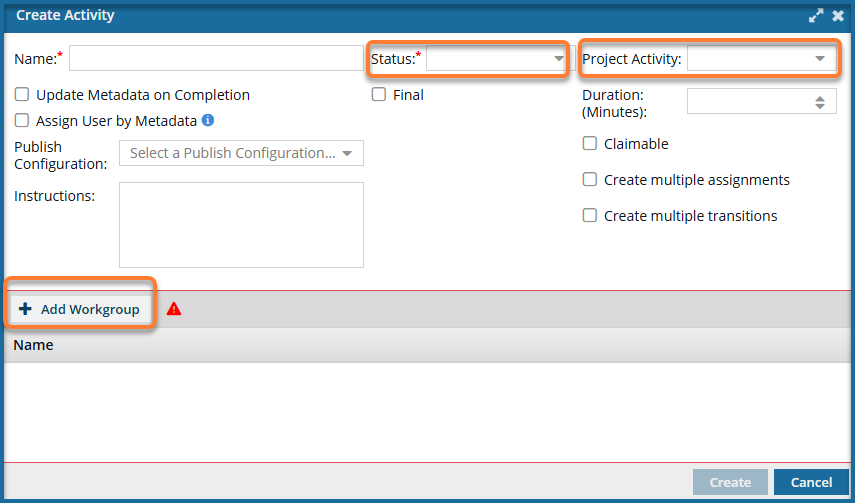Click the expand dialog arrows icon
This screenshot has height=503, width=855.
(816, 16)
